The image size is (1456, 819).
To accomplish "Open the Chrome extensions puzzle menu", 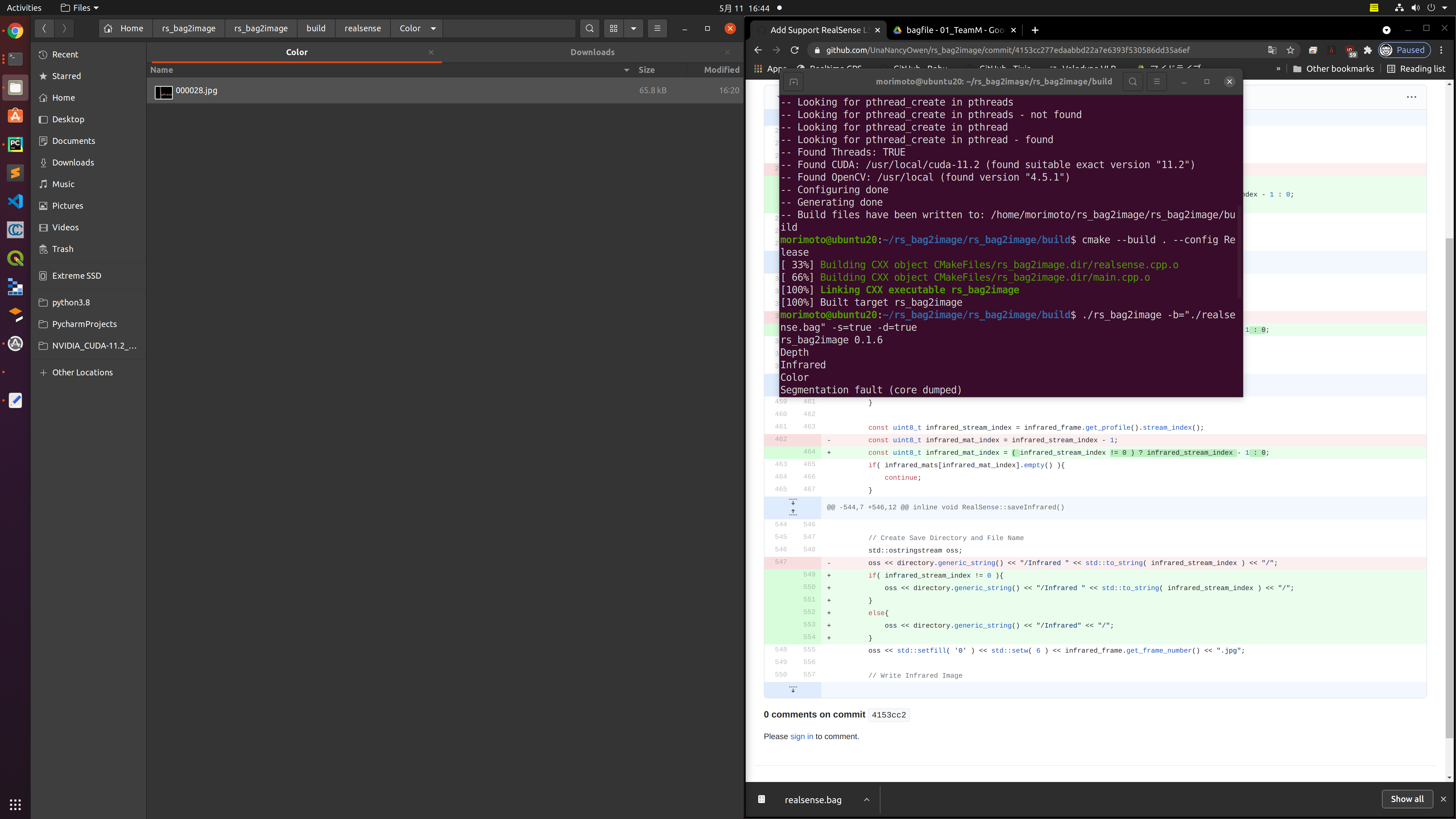I will [x=1368, y=50].
